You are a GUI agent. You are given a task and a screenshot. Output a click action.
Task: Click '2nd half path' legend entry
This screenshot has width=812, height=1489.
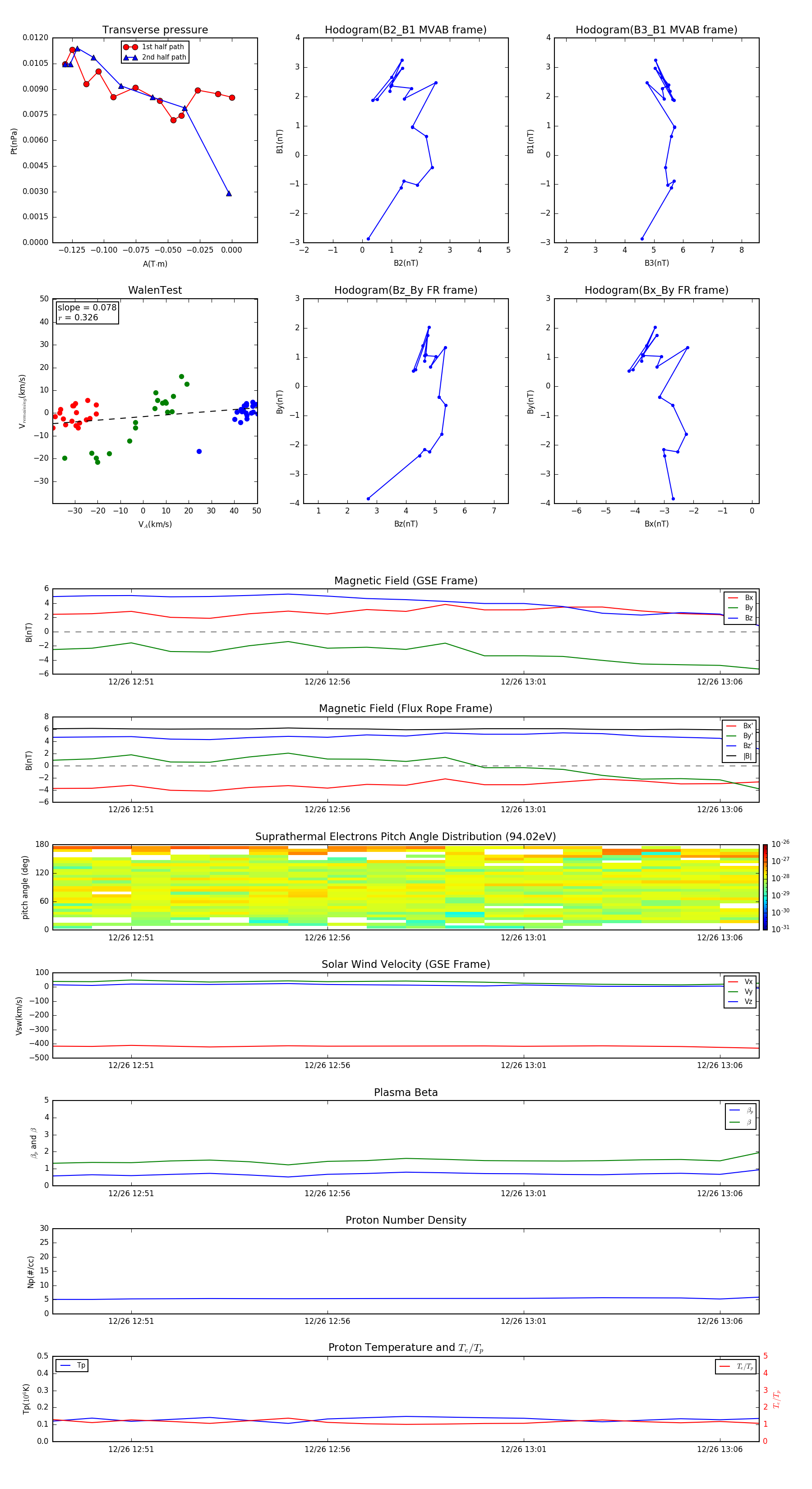(x=155, y=57)
